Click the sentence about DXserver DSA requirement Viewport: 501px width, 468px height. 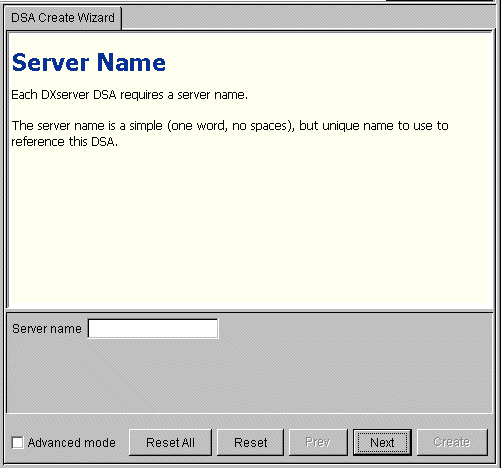[x=130, y=95]
